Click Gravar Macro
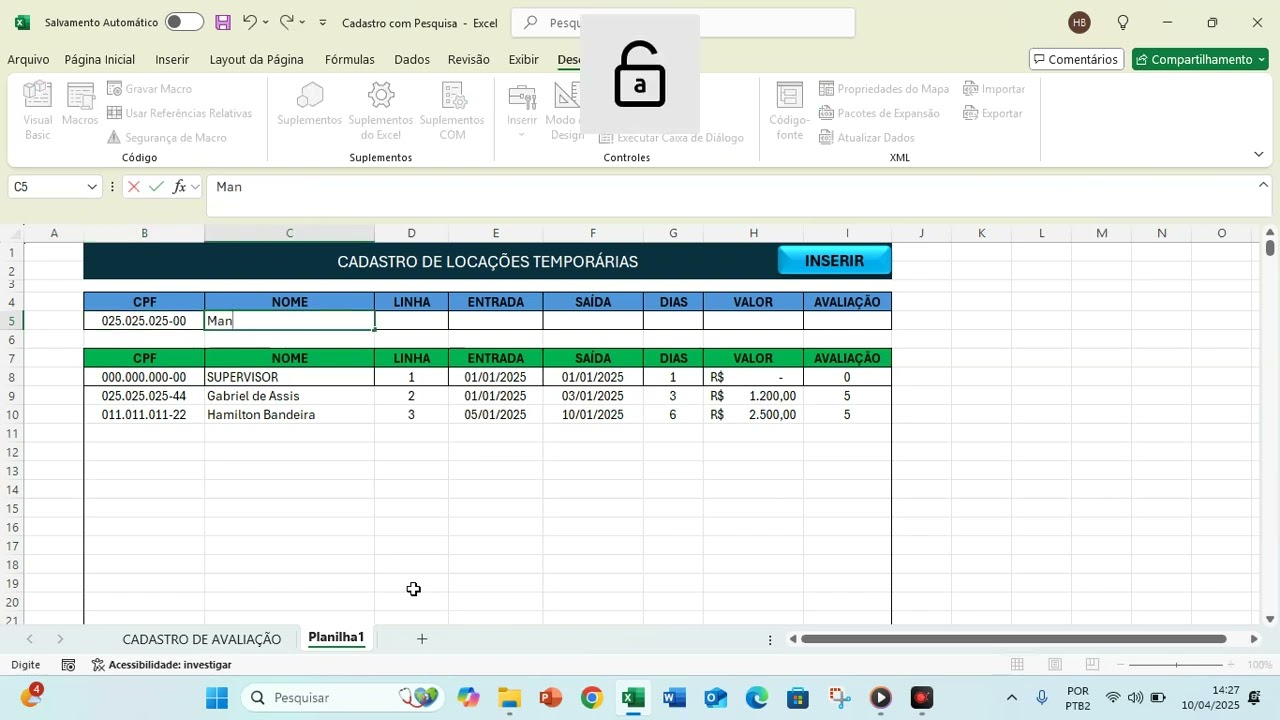This screenshot has height=720, width=1280. [149, 89]
